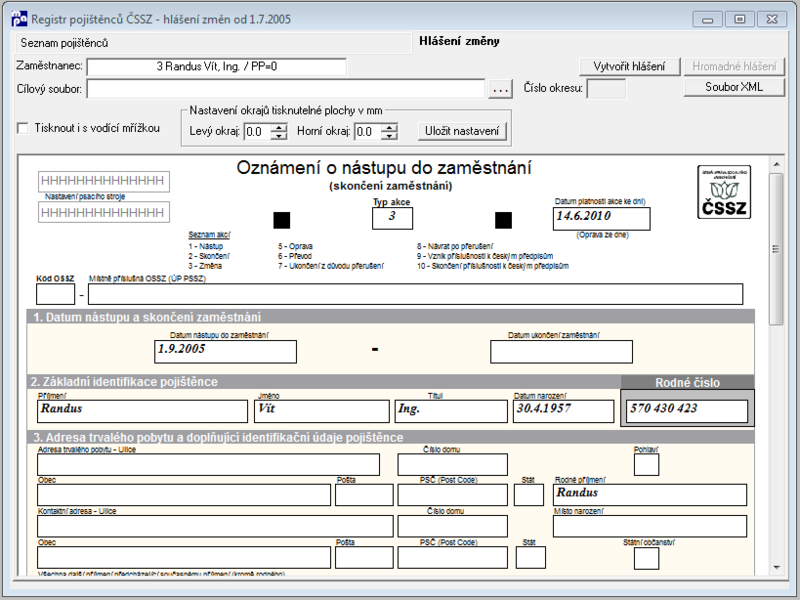Click the ČSSZ logo on the form
This screenshot has width=800, height=600.
point(724,192)
